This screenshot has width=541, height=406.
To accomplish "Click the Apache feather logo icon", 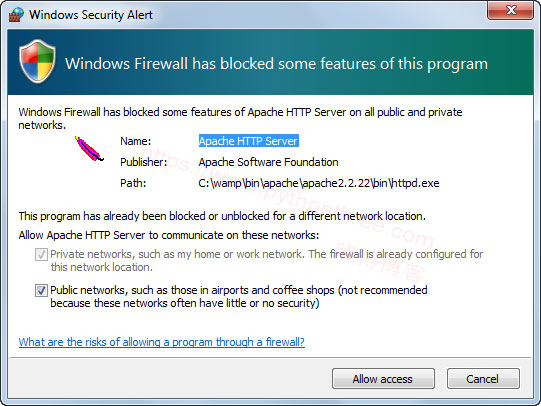I will (x=89, y=149).
